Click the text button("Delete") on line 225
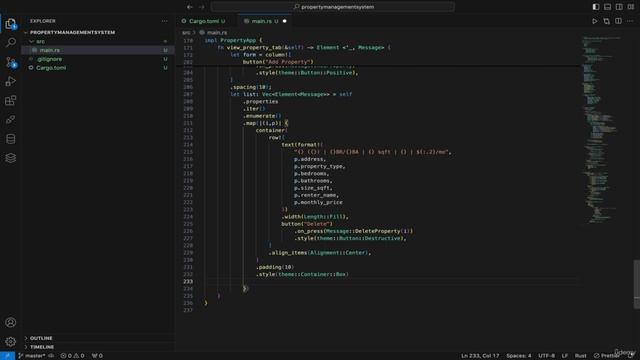 tap(307, 224)
